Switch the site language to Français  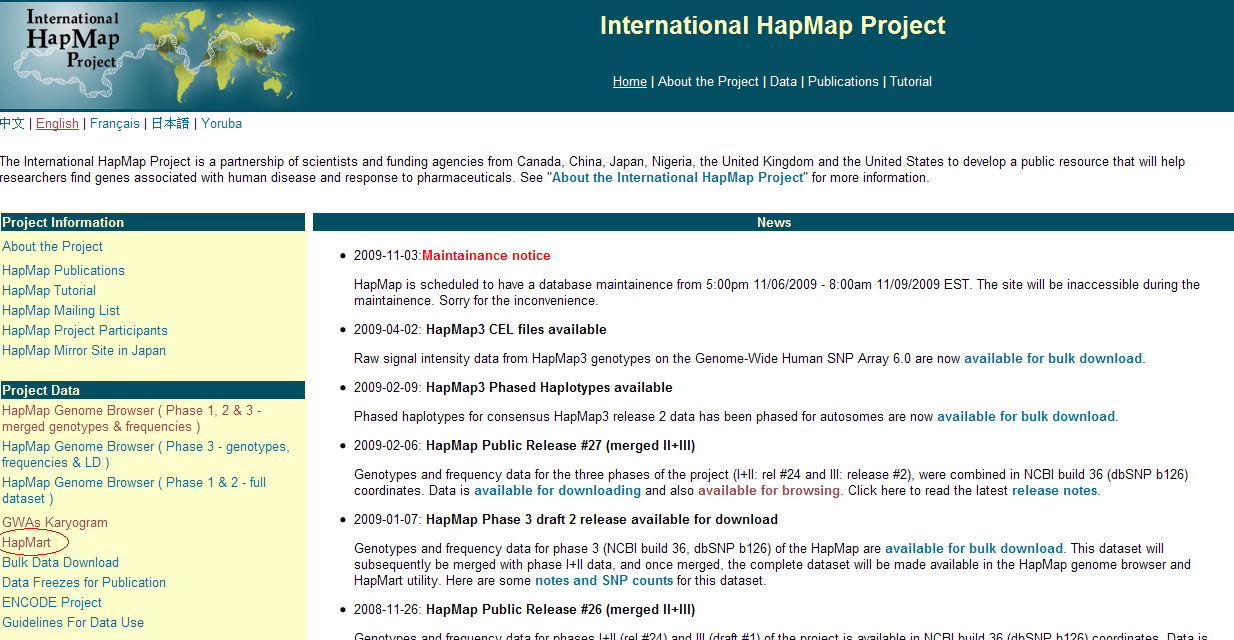click(115, 124)
